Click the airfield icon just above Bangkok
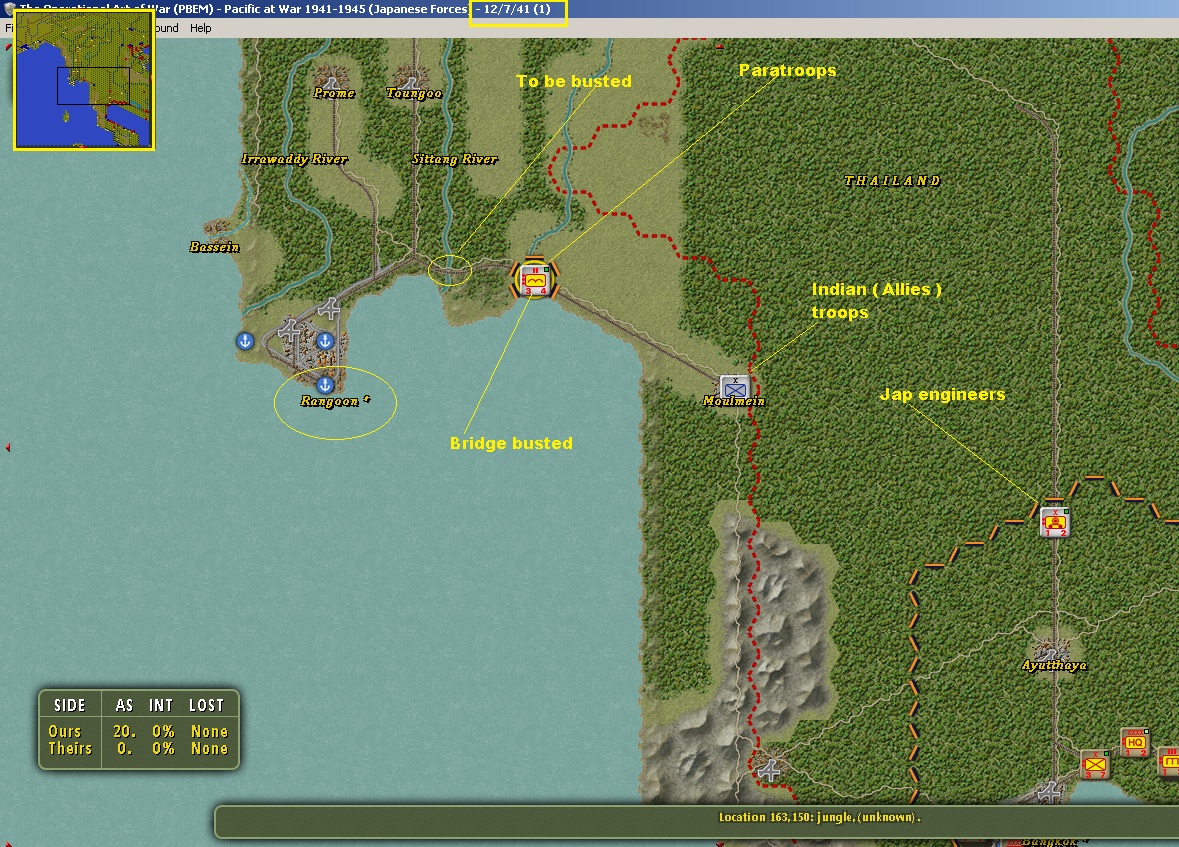Screen dimensions: 1179x847 click(1048, 791)
